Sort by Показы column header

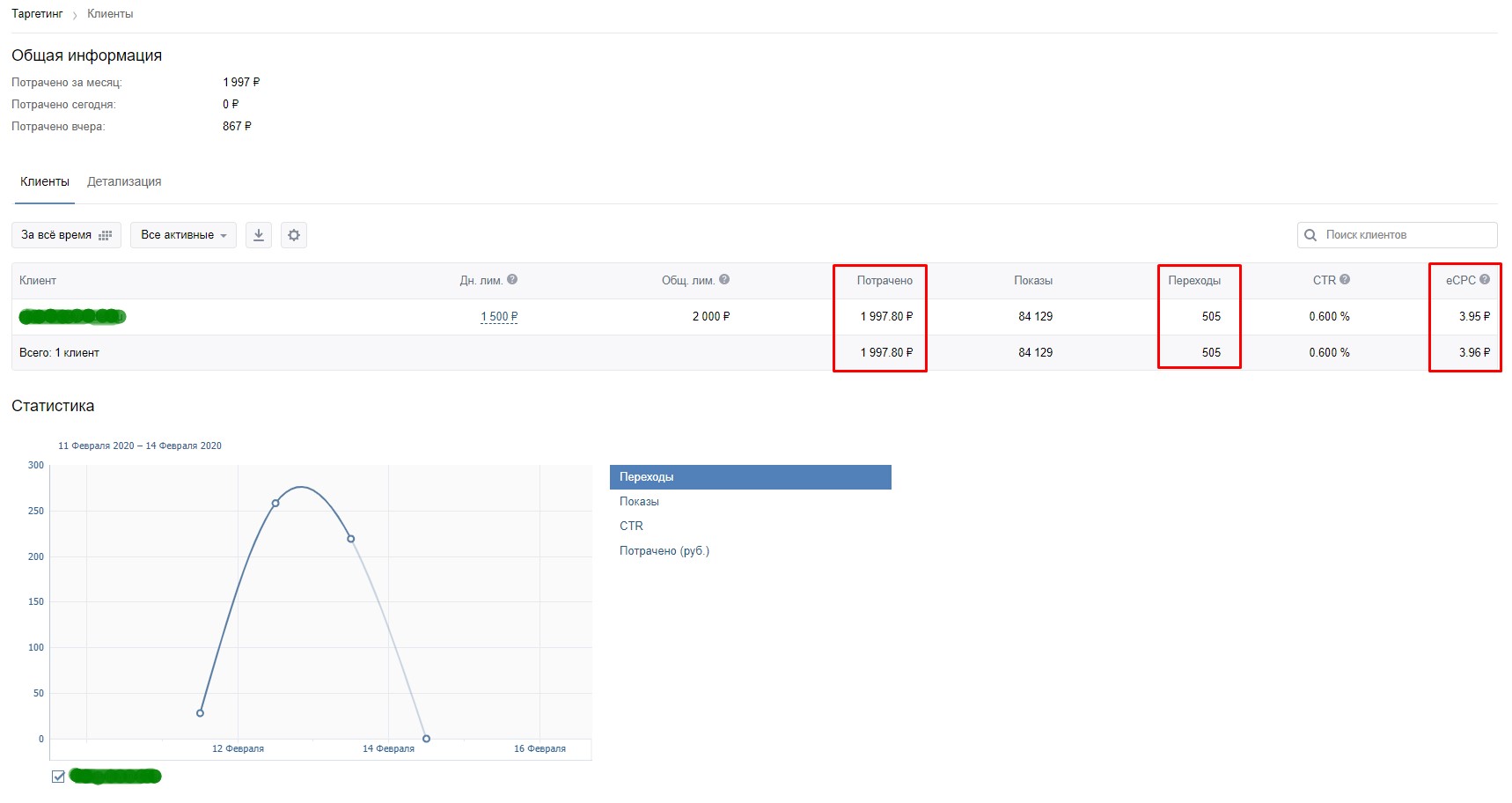(x=1033, y=281)
